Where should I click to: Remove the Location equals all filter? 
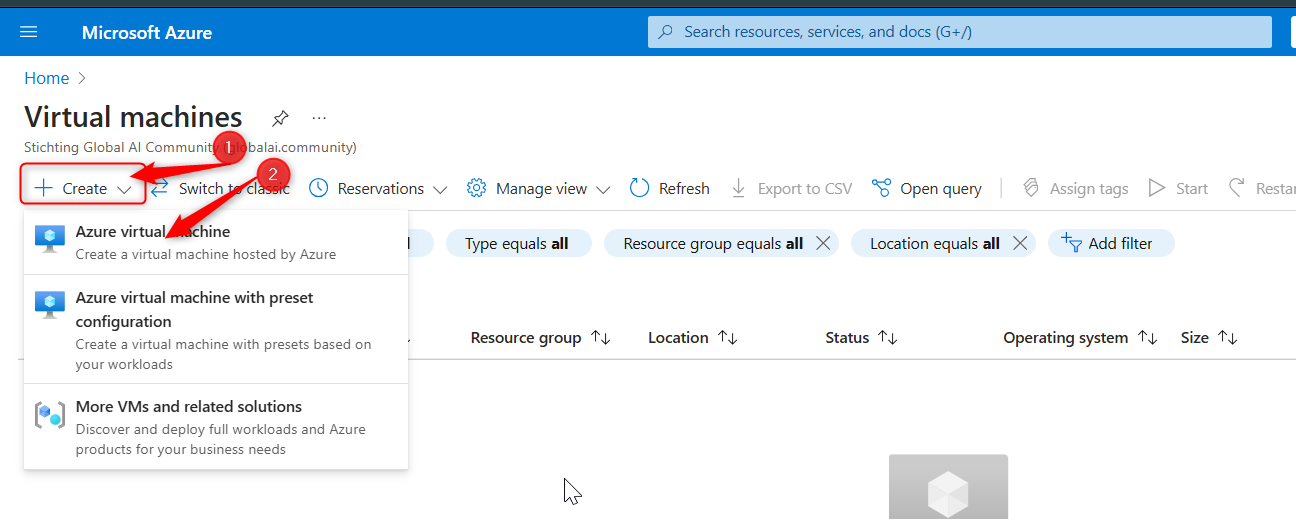point(1020,243)
